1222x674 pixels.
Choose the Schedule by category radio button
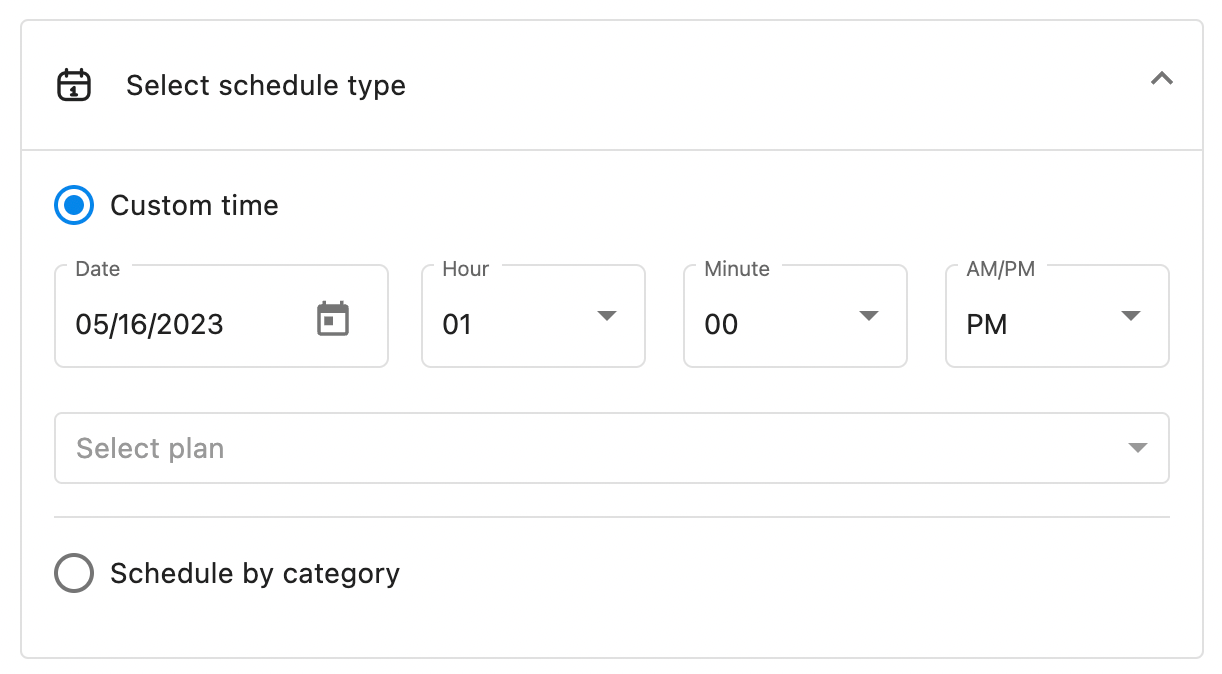74,574
